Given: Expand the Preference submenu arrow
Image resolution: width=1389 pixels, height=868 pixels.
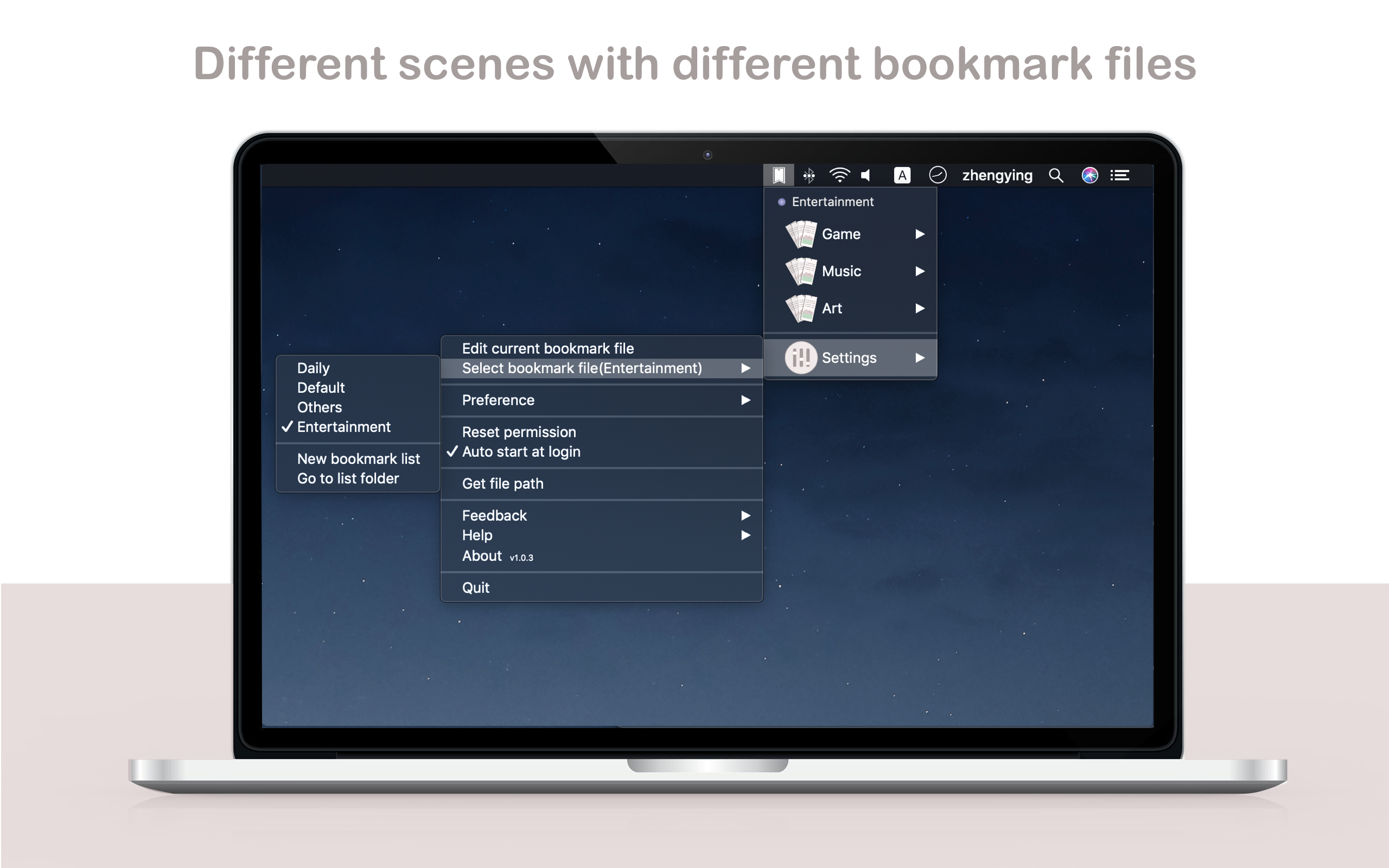Looking at the screenshot, I should click(745, 400).
